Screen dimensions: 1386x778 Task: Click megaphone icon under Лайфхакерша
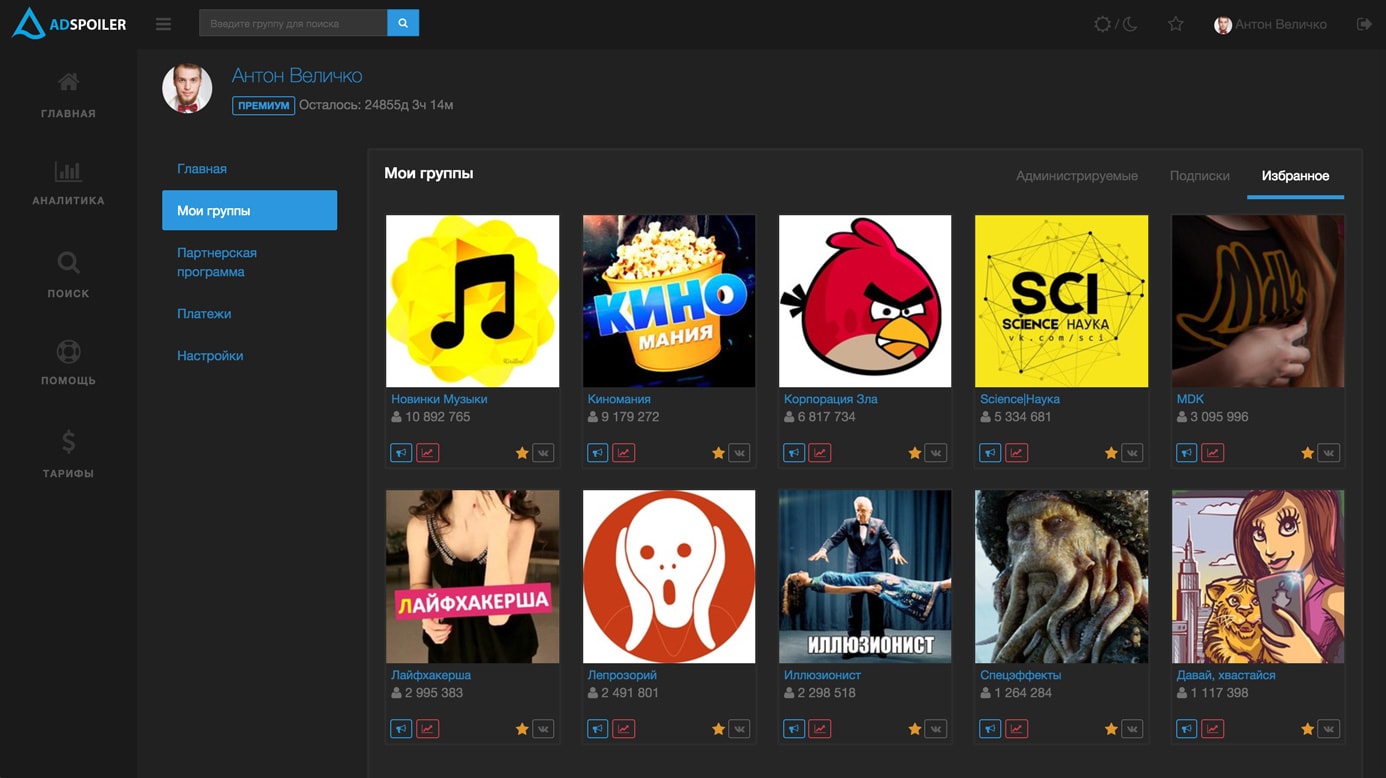tap(401, 729)
